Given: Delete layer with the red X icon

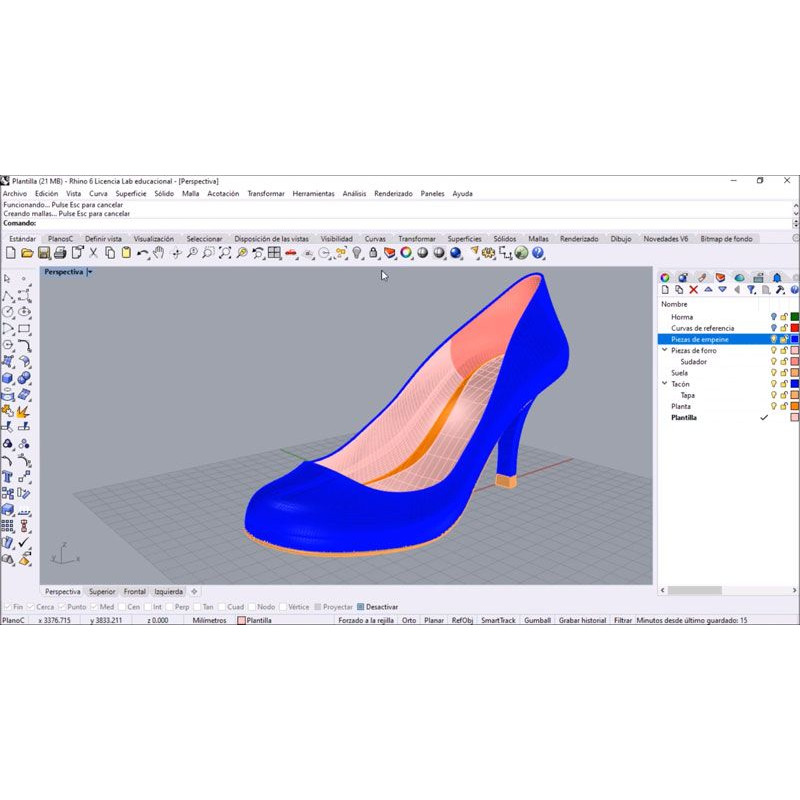Looking at the screenshot, I should click(693, 290).
